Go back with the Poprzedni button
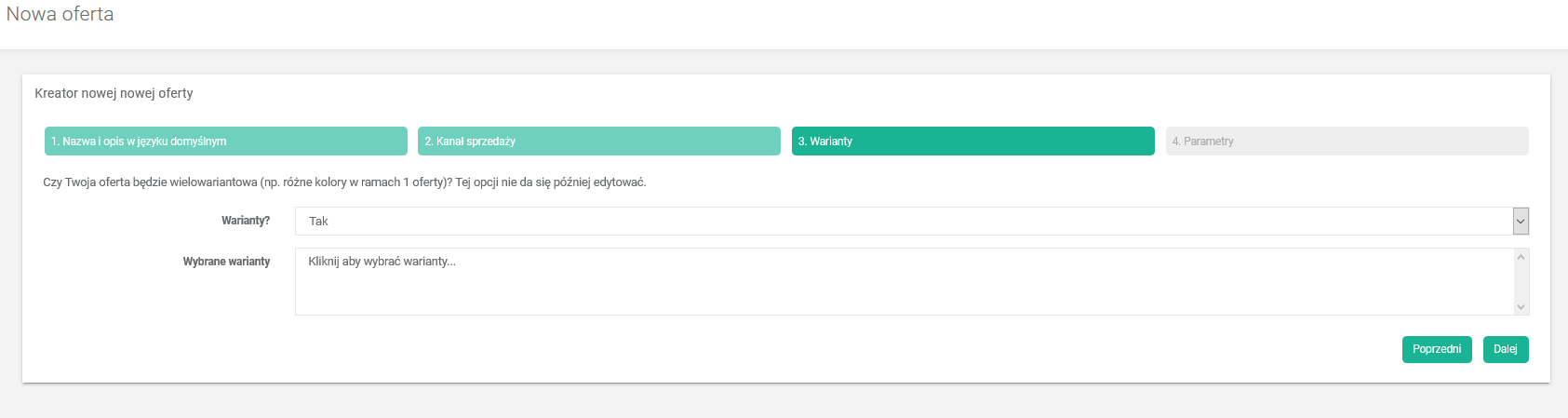The height and width of the screenshot is (418, 1568). pos(1436,349)
